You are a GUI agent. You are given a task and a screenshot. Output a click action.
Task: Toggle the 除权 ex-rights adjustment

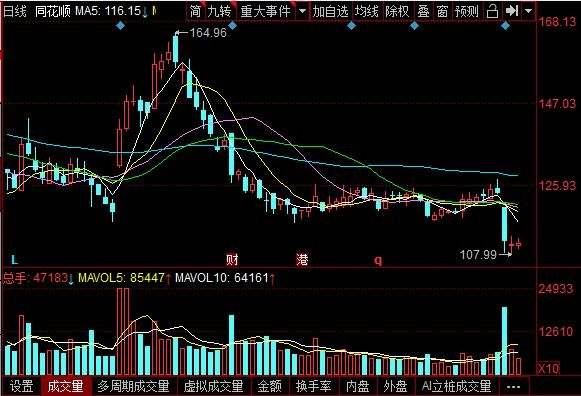coord(396,11)
